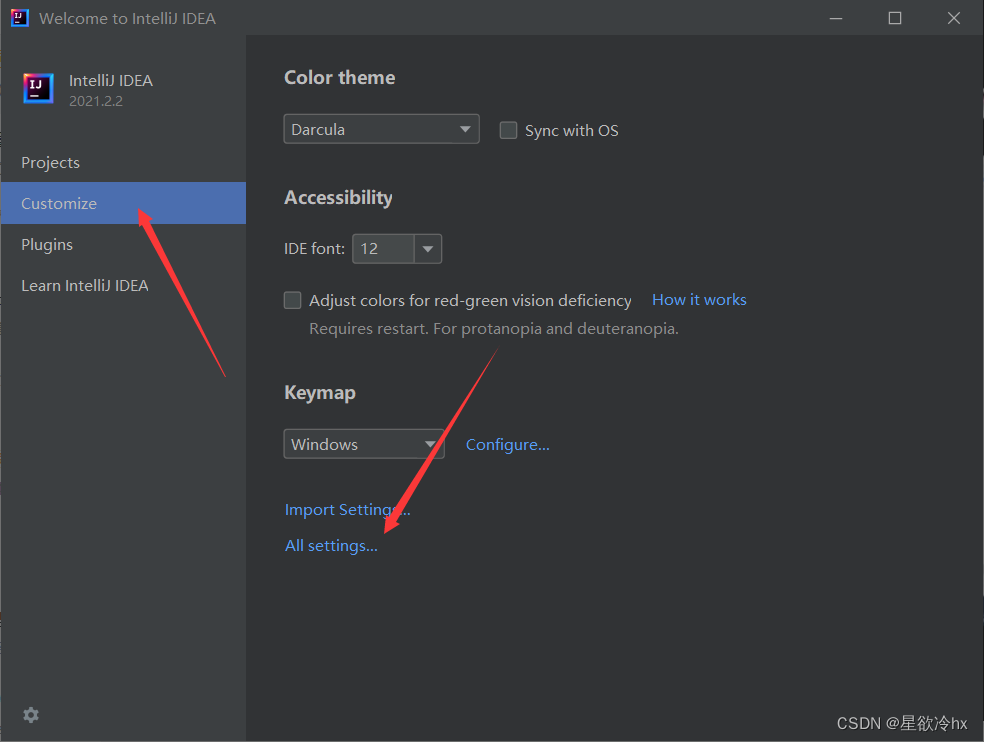Click the Color theme heading
The image size is (984, 742).
(340, 78)
